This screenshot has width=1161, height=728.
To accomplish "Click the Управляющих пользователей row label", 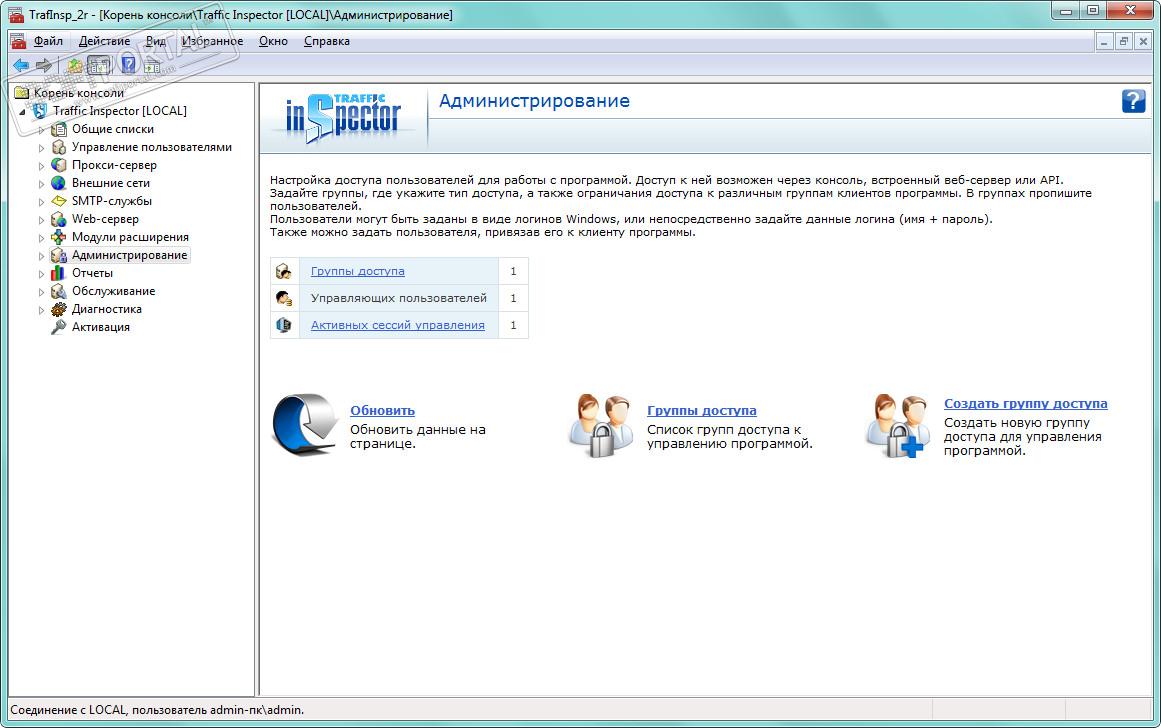I will 398,298.
